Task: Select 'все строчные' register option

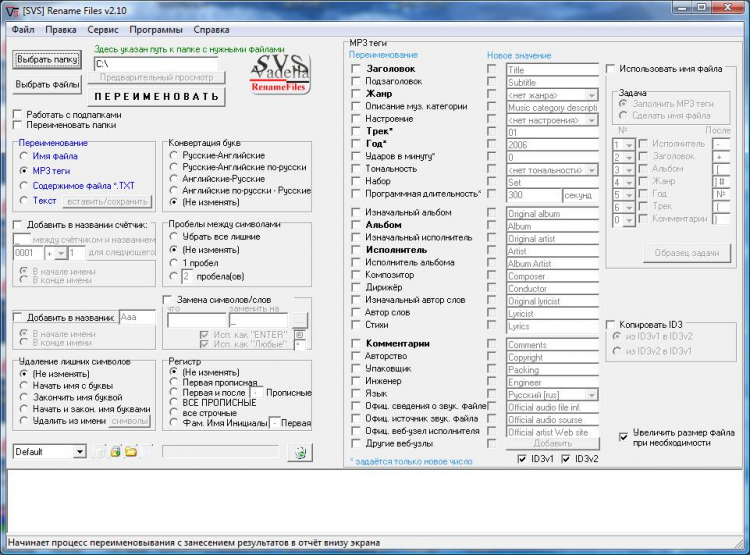Action: click(x=174, y=412)
